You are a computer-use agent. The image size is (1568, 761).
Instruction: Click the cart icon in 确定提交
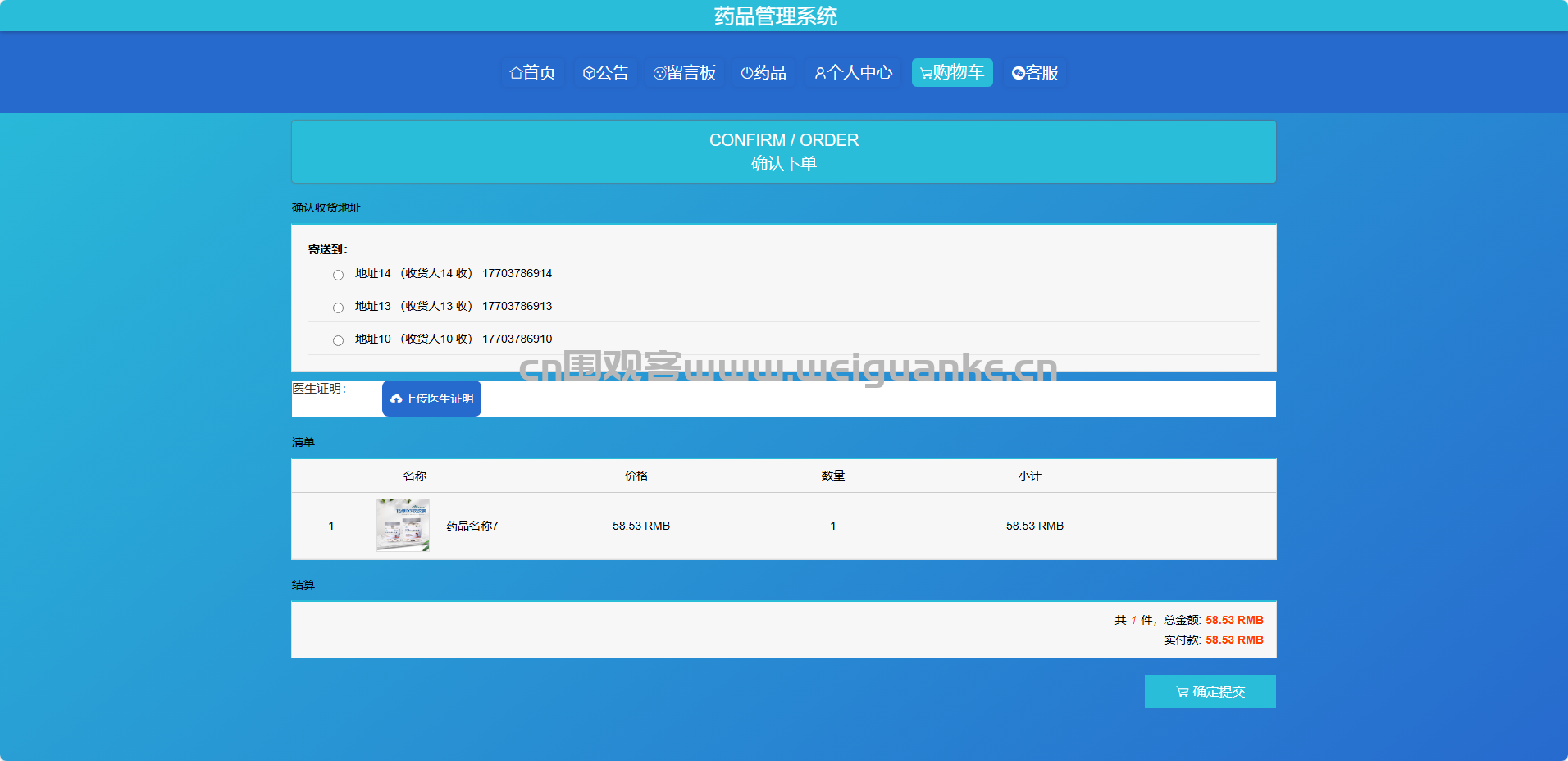(x=1183, y=691)
